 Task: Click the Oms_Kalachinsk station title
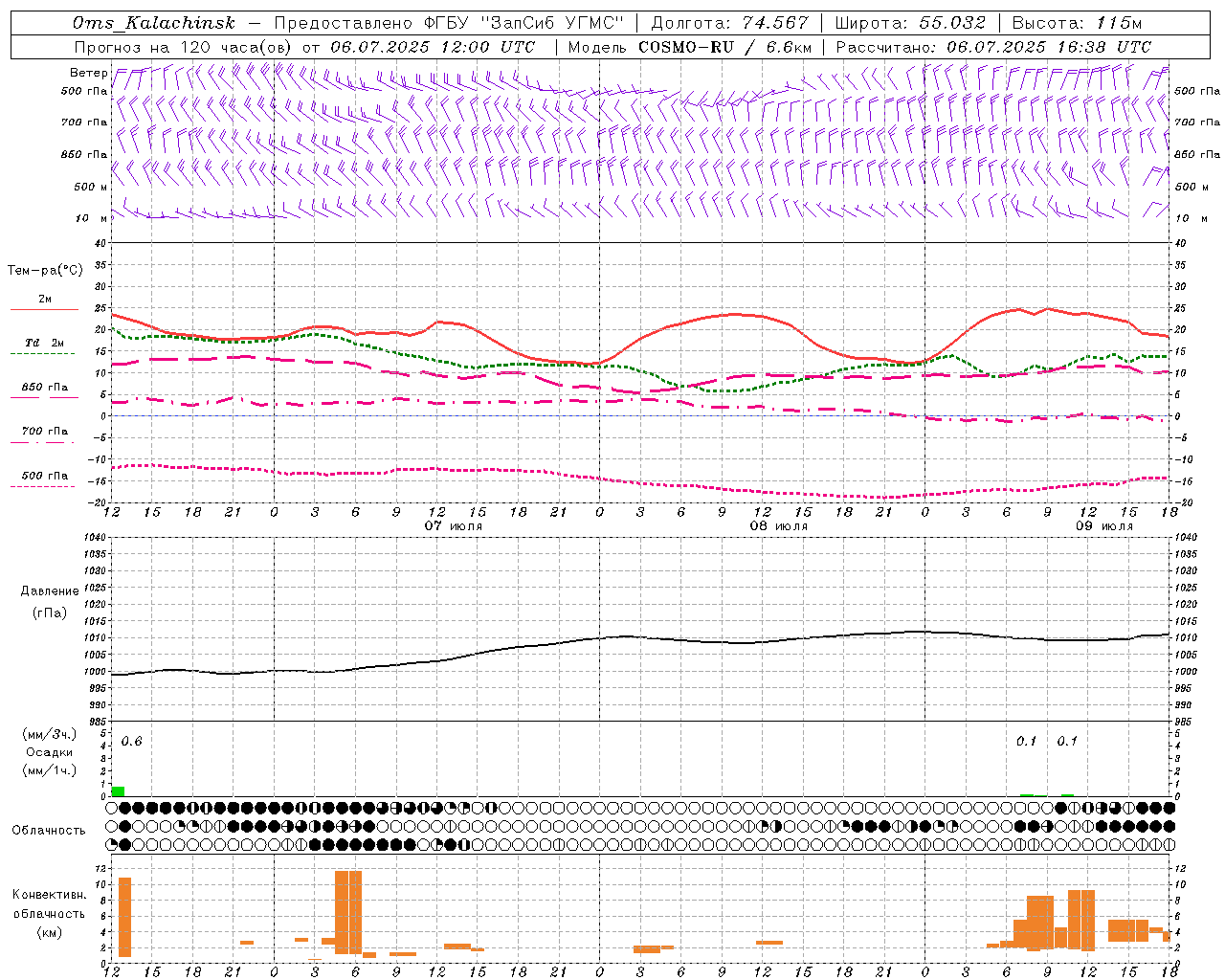(x=153, y=23)
